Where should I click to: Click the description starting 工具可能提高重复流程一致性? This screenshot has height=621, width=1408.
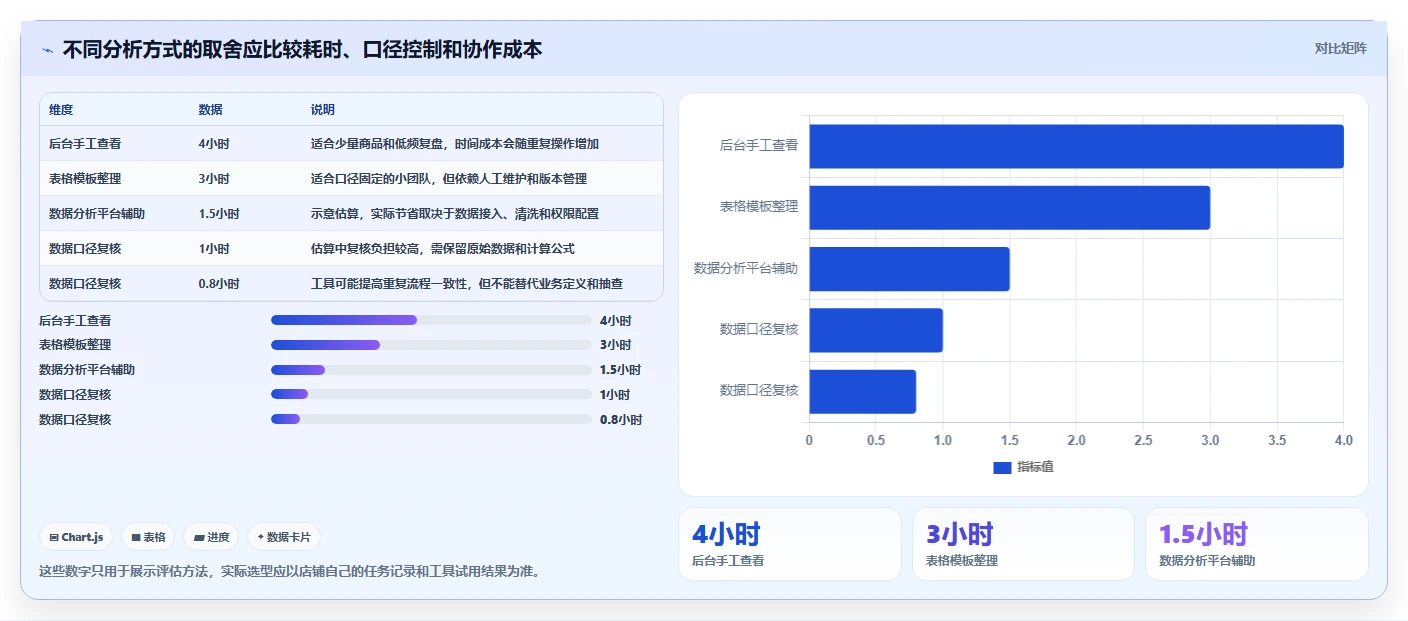point(467,284)
